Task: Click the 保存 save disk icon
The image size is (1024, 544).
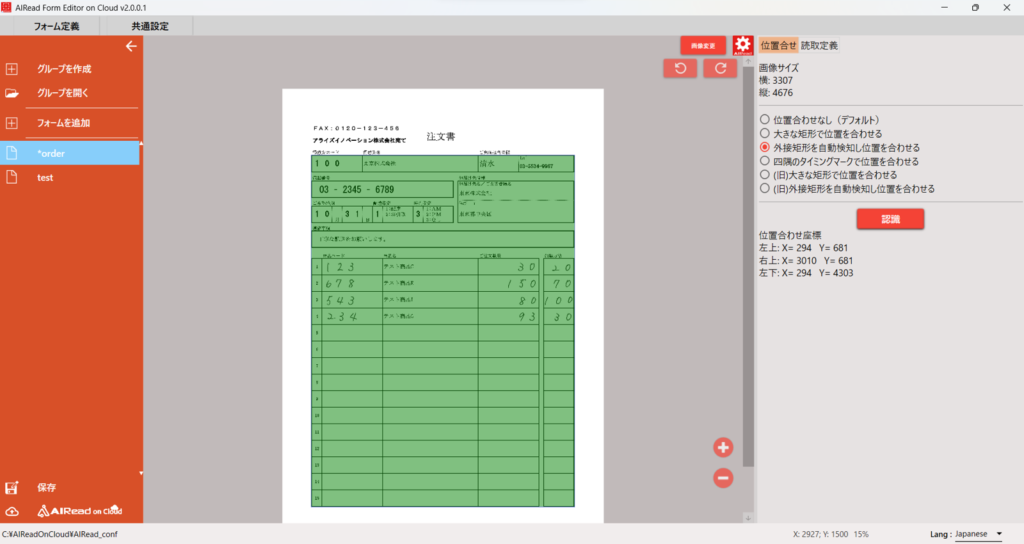Action: (x=12, y=488)
